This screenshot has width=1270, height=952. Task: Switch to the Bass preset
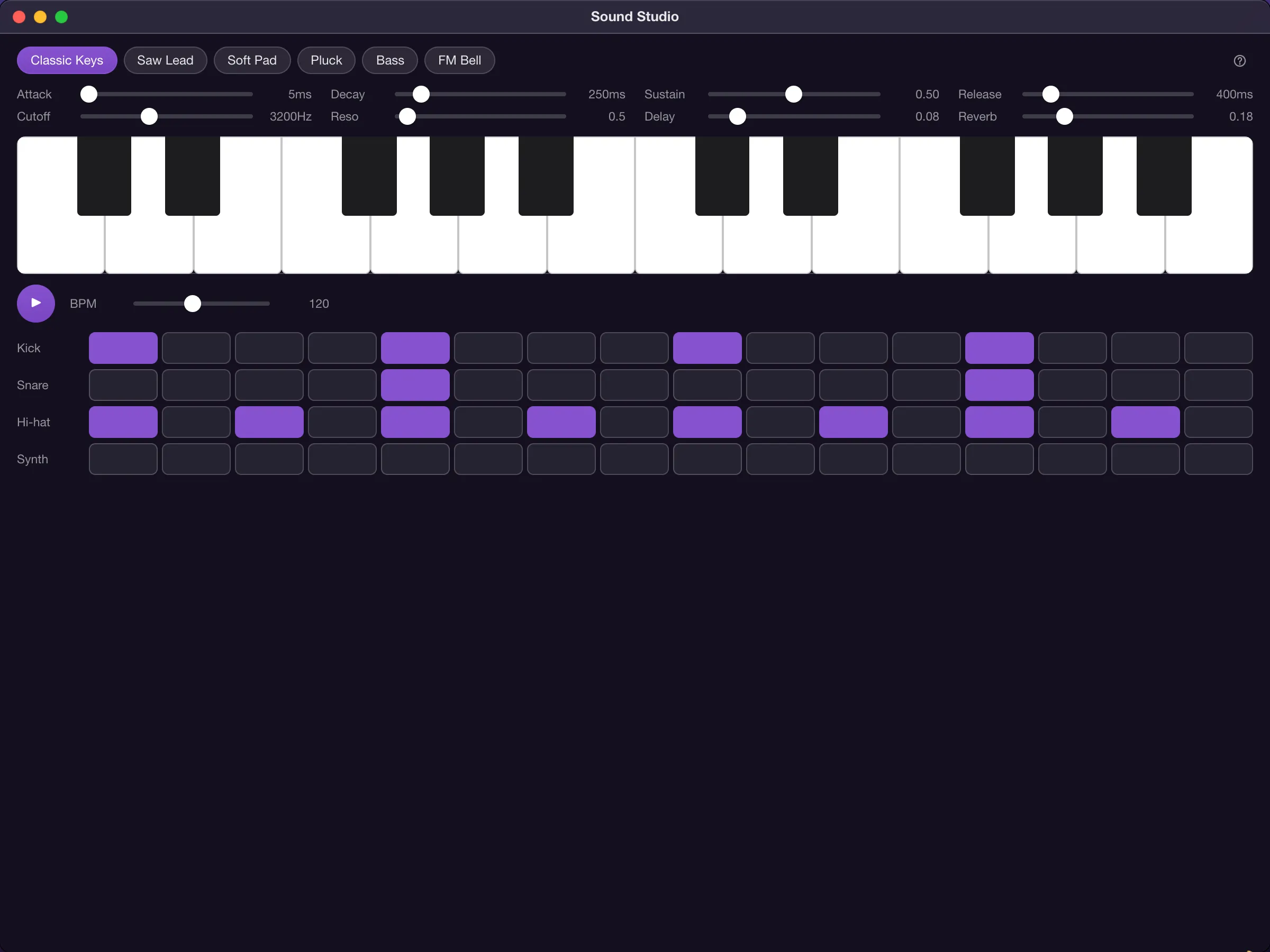coord(390,60)
